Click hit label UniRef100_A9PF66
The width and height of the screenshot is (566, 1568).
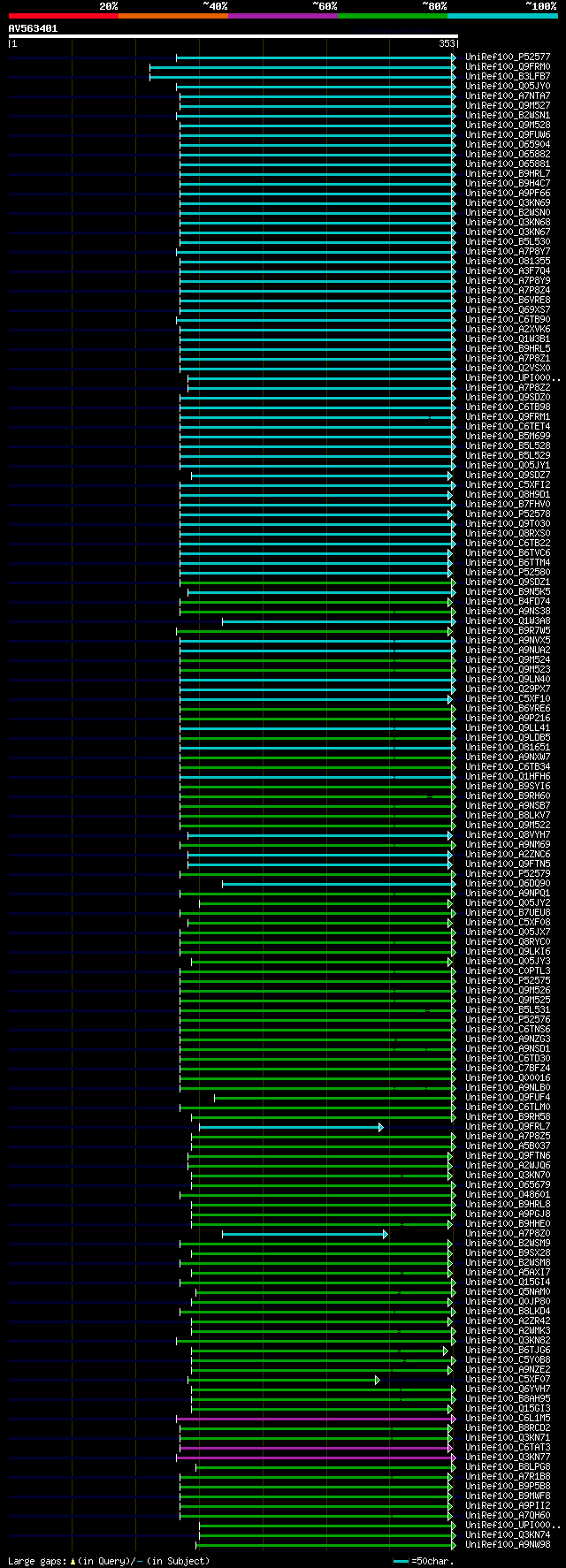click(x=508, y=194)
